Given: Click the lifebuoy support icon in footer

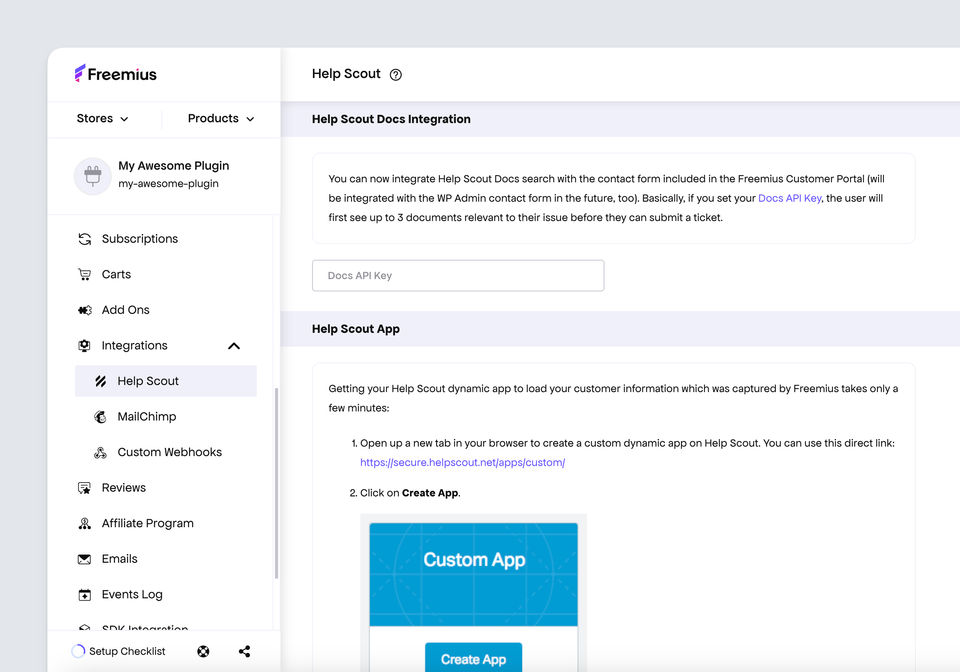Looking at the screenshot, I should point(203,651).
